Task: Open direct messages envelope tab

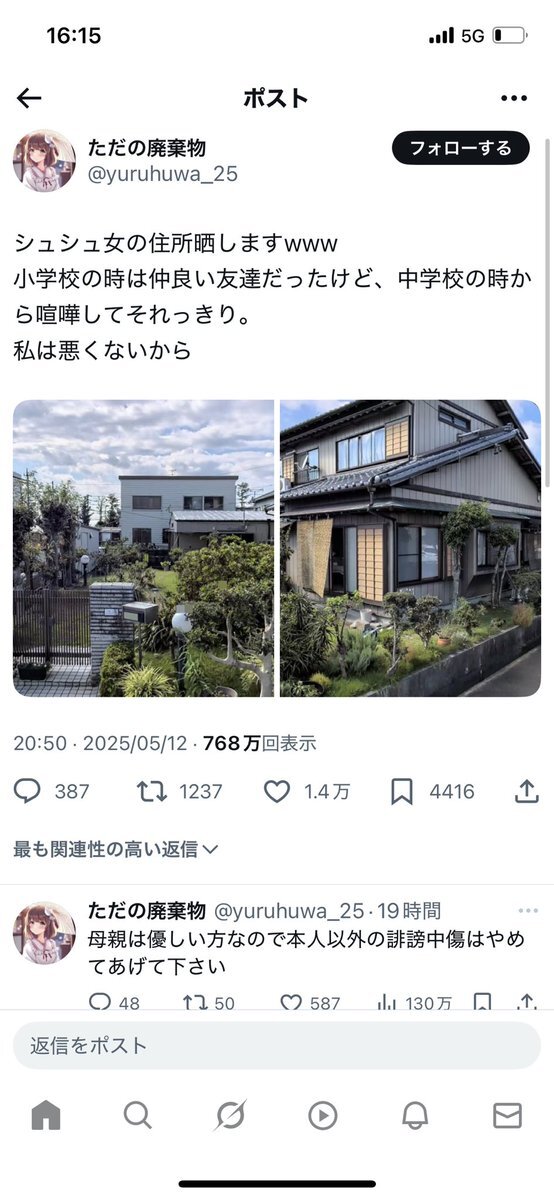Action: click(x=507, y=1116)
